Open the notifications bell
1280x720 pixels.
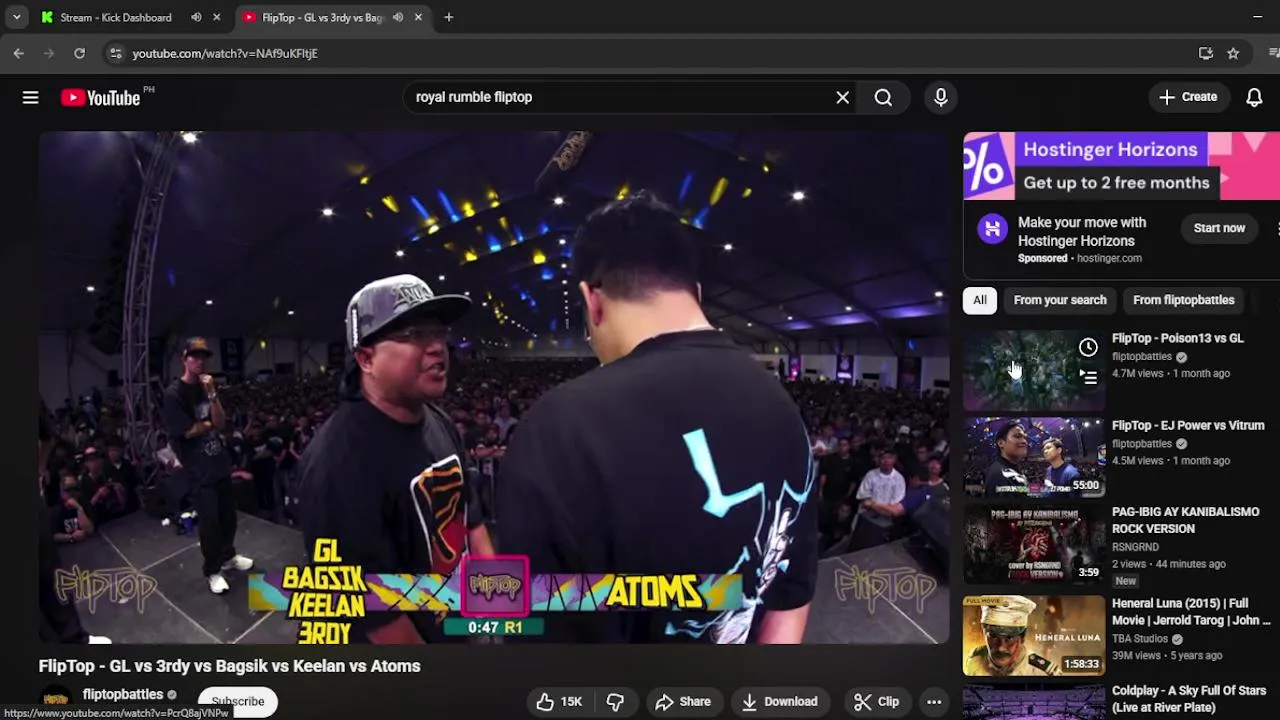[x=1254, y=97]
